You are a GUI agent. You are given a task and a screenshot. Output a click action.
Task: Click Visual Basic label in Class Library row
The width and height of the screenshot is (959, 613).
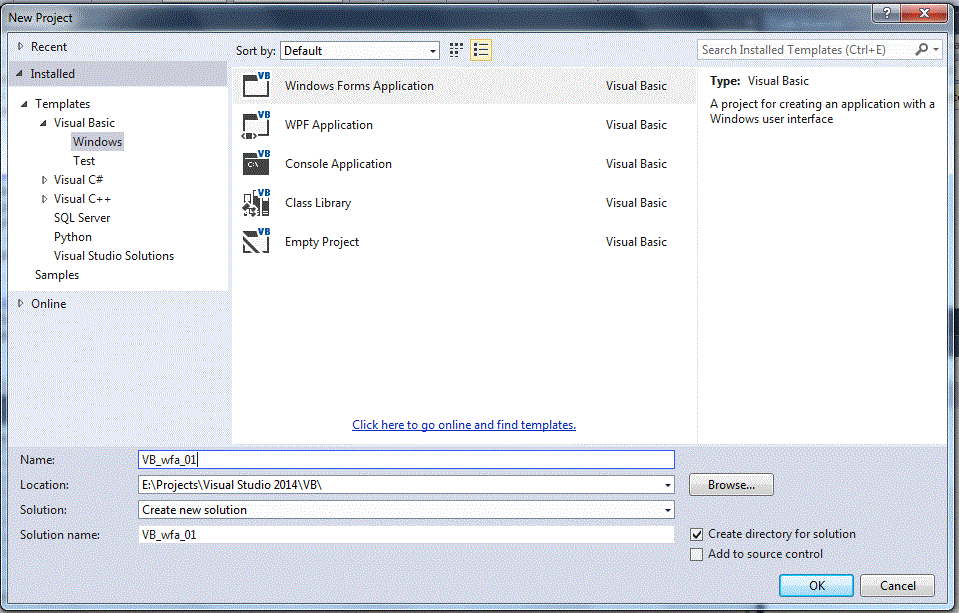pos(636,203)
